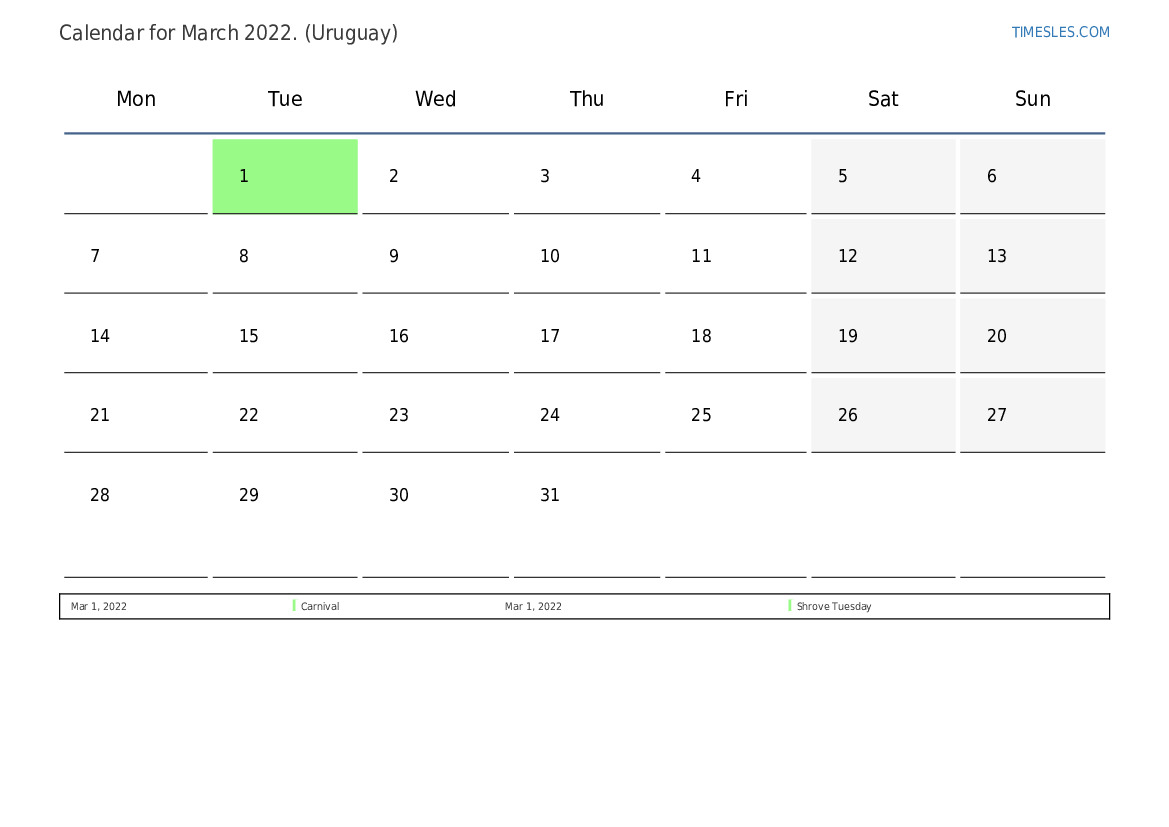The height and width of the screenshot is (827, 1169).
Task: Select day 11 in the calendar
Action: (x=736, y=256)
